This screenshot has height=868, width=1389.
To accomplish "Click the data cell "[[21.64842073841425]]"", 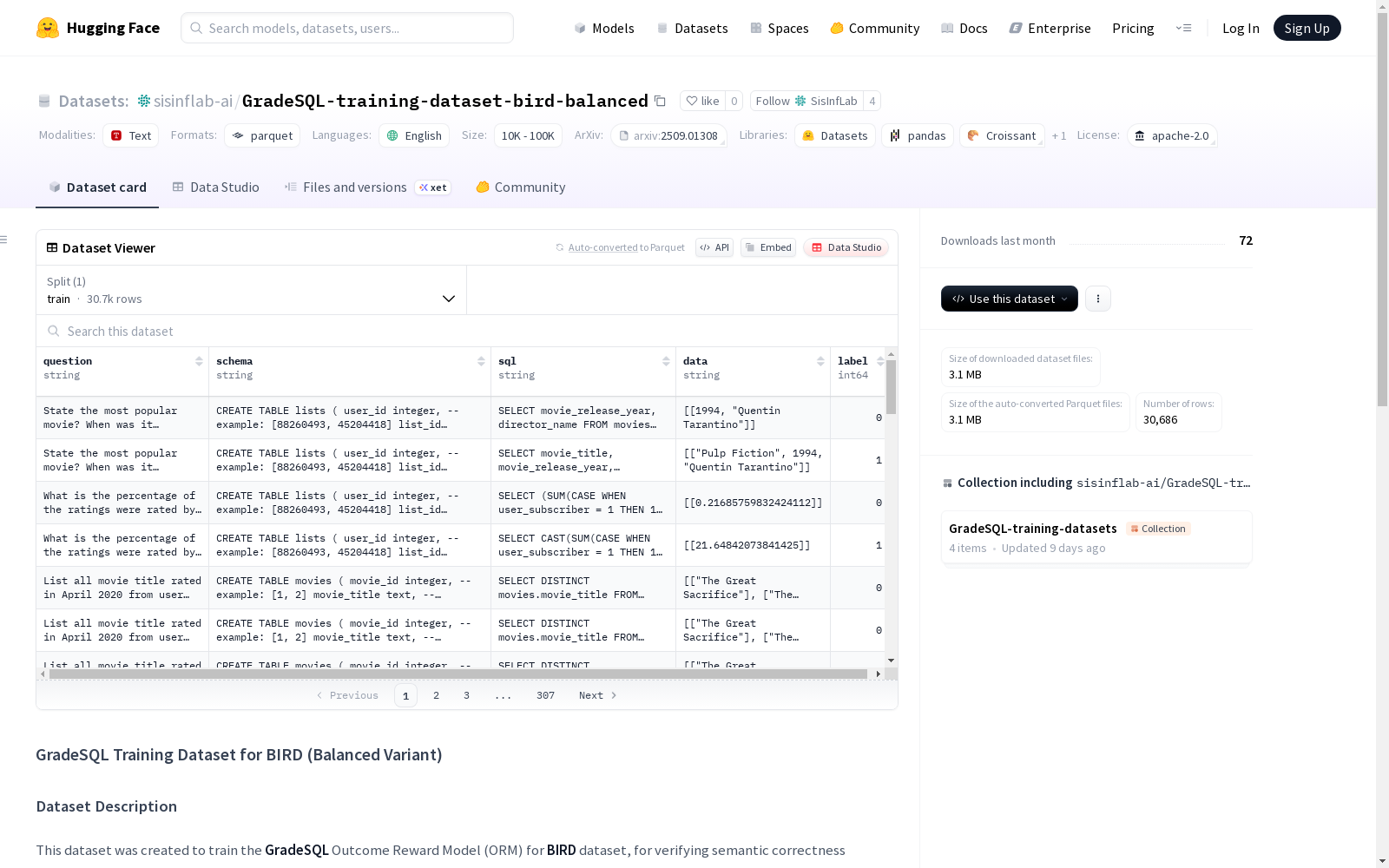I will [753, 545].
